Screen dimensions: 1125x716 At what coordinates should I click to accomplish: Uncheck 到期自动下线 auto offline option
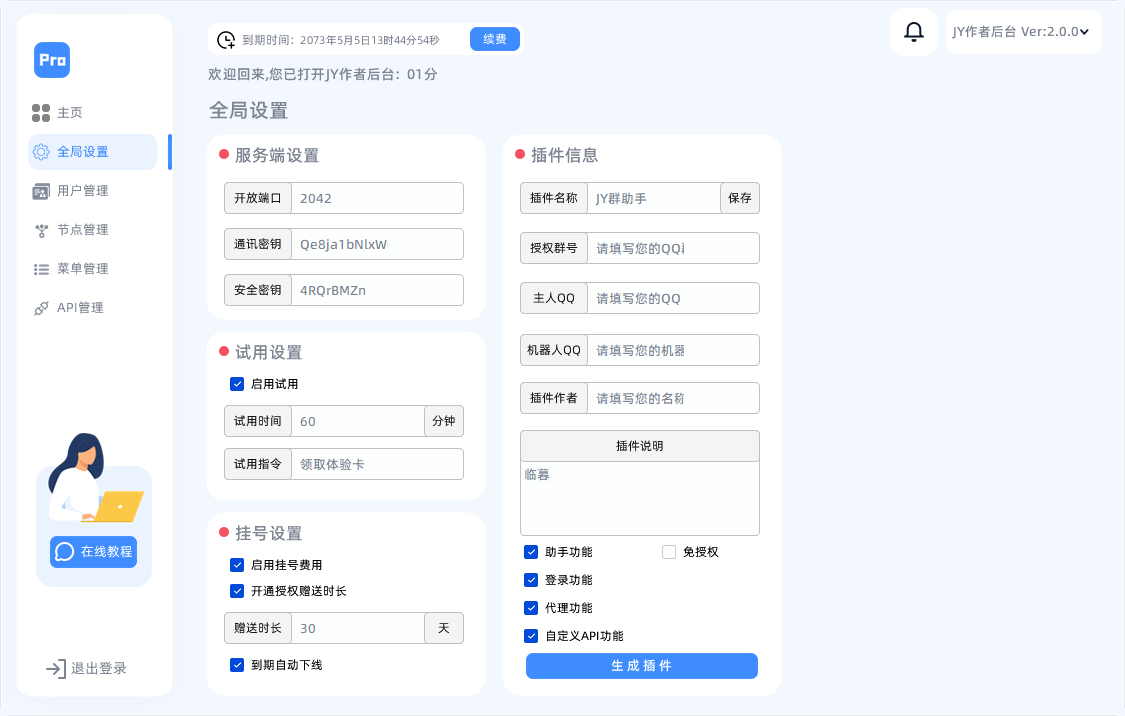click(237, 664)
